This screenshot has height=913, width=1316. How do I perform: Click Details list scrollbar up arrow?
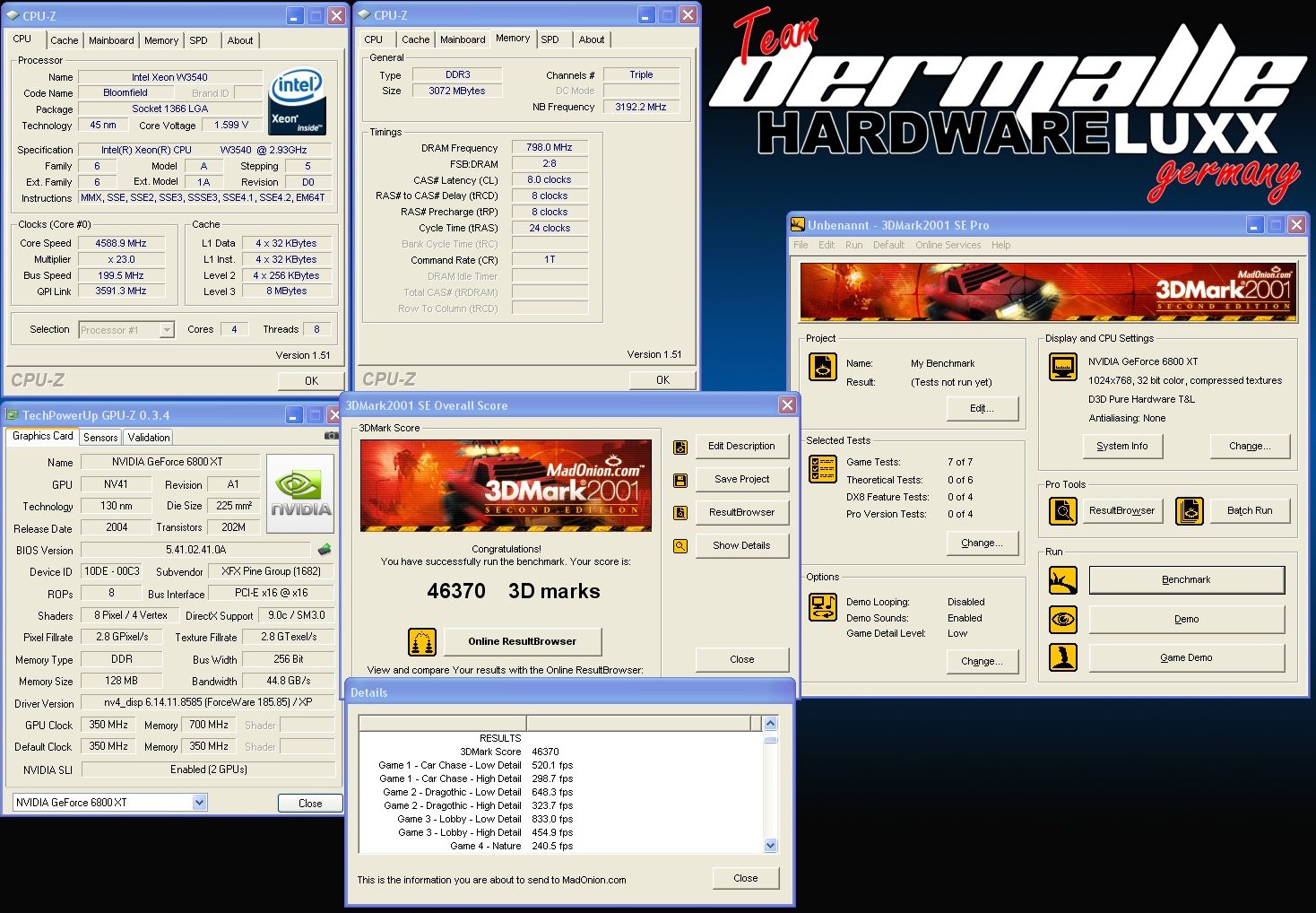(x=770, y=723)
